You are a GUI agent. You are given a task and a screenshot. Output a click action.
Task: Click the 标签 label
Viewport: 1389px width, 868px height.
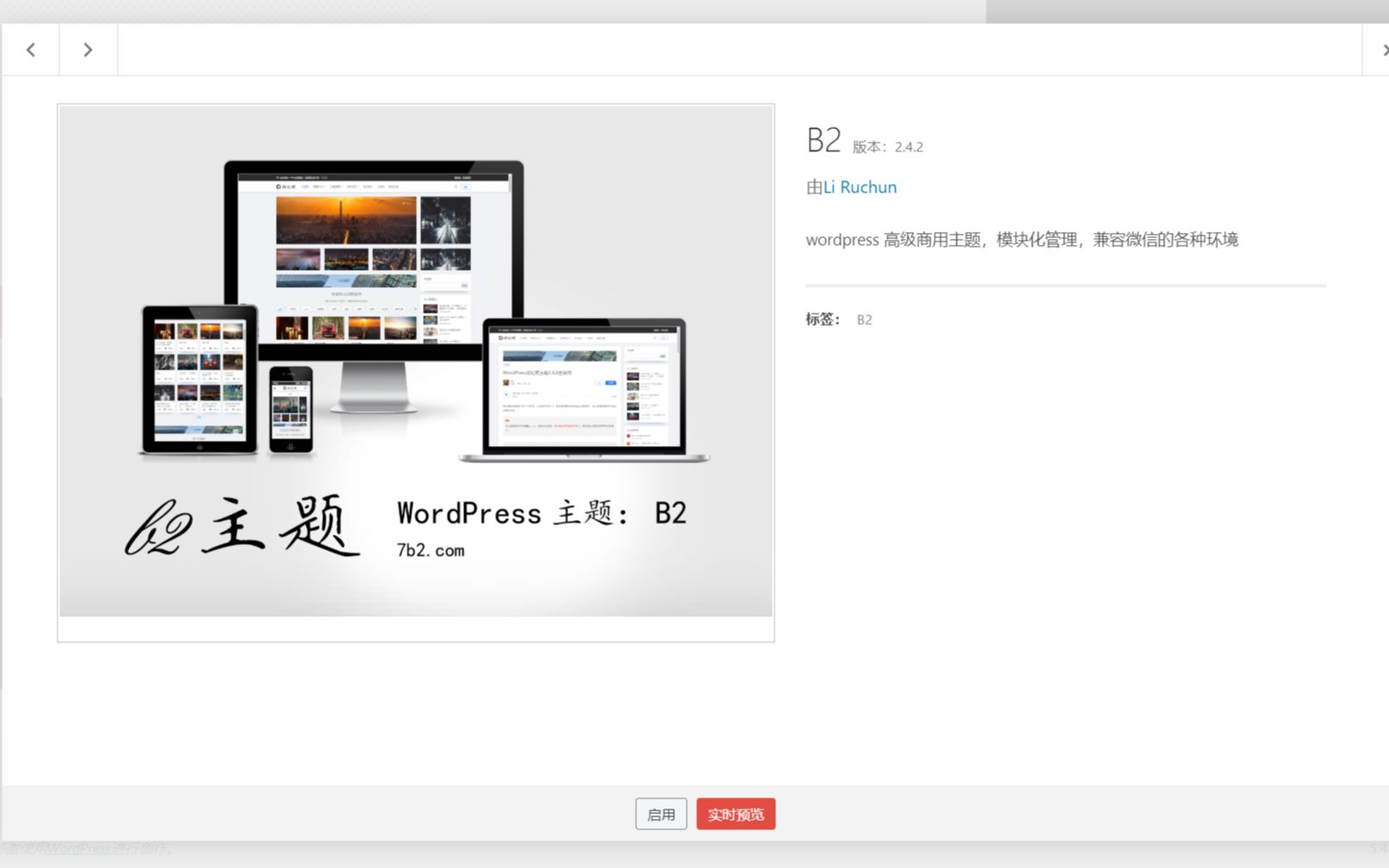click(x=823, y=319)
